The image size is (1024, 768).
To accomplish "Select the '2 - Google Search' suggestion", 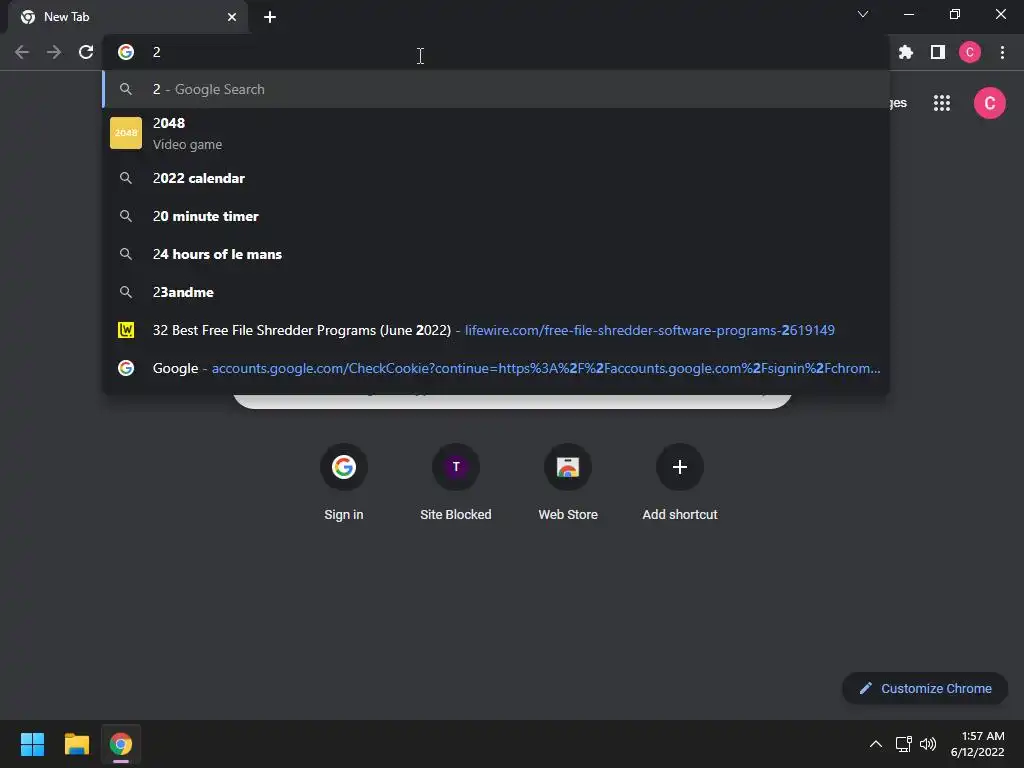I will pos(496,89).
